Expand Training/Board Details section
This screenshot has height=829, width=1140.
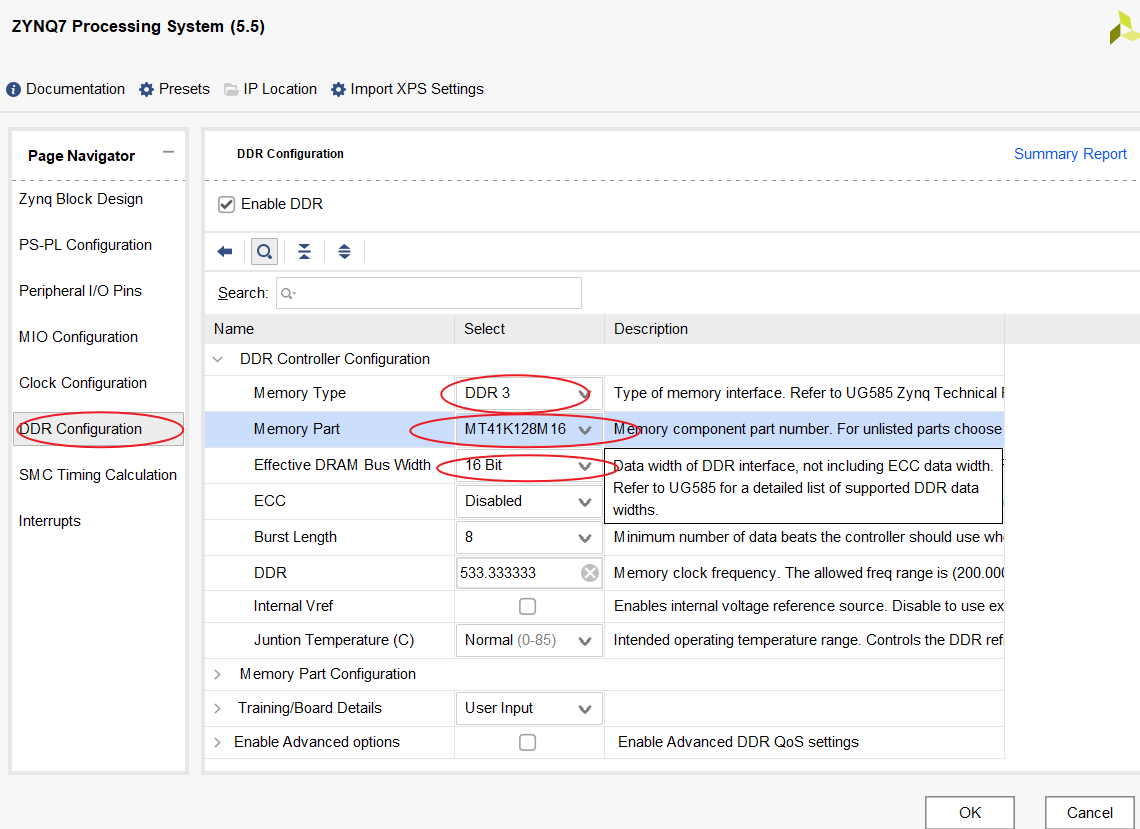[x=217, y=708]
